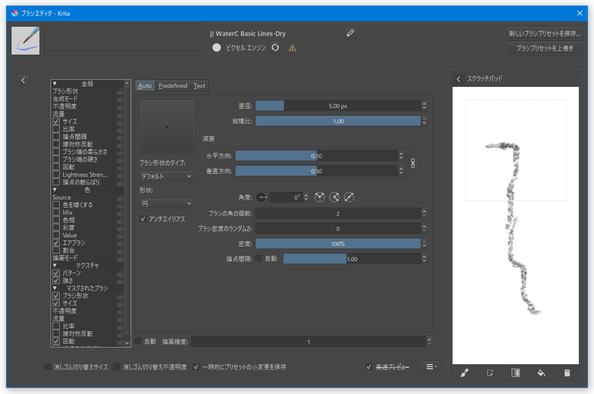
Task: Uncheck 一時的にプリセットの小変更を保存
Action: coord(196,367)
